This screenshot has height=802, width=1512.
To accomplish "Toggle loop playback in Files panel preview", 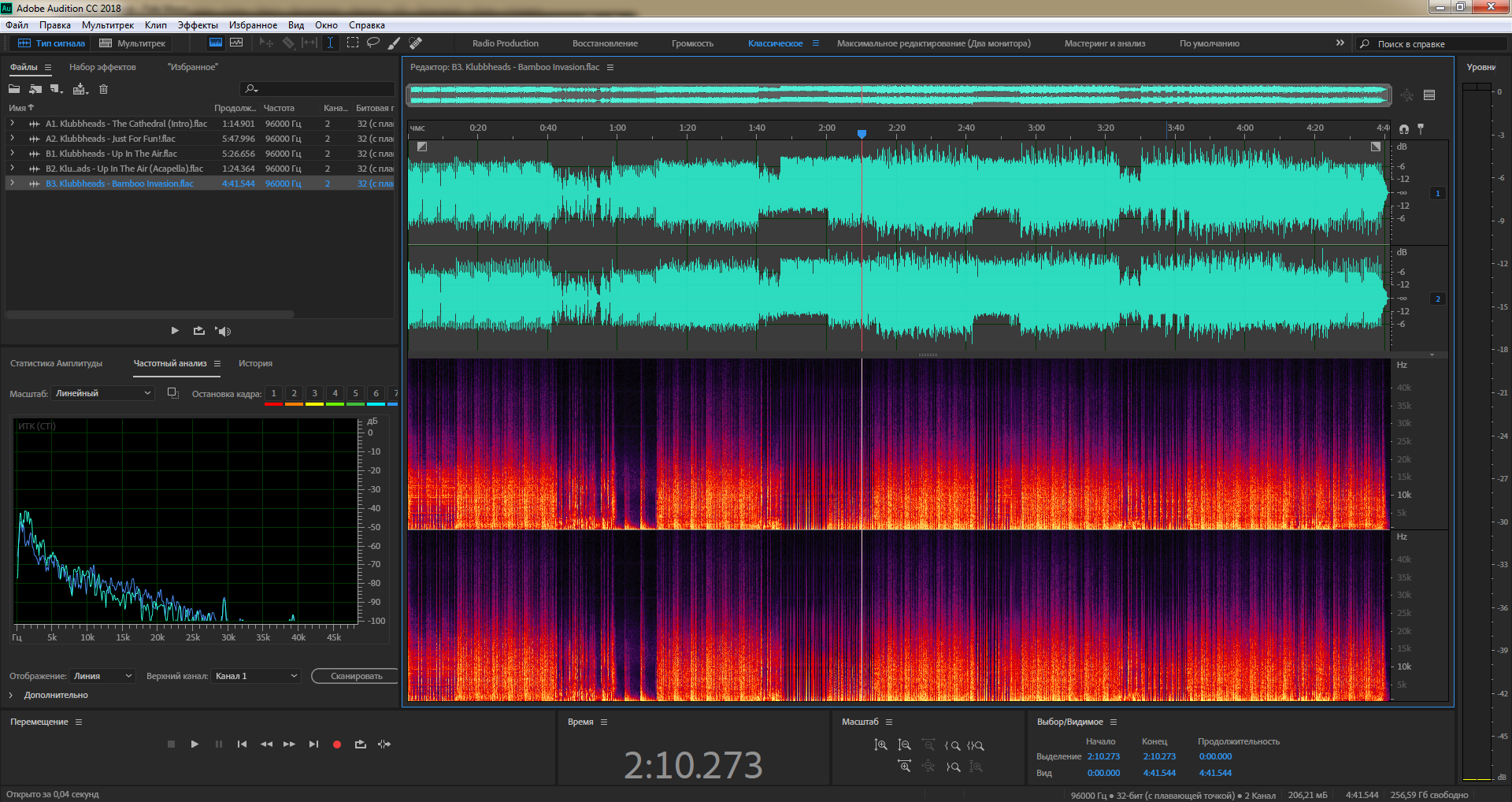I will [198, 331].
